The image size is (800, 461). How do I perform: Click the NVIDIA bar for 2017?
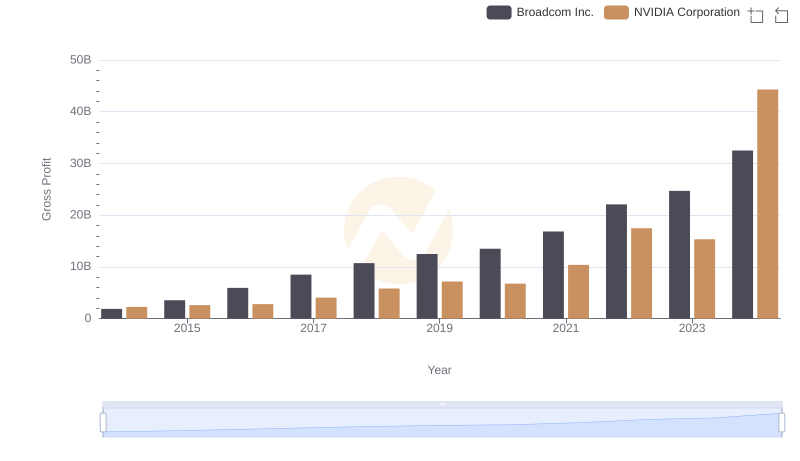pyautogui.click(x=326, y=308)
